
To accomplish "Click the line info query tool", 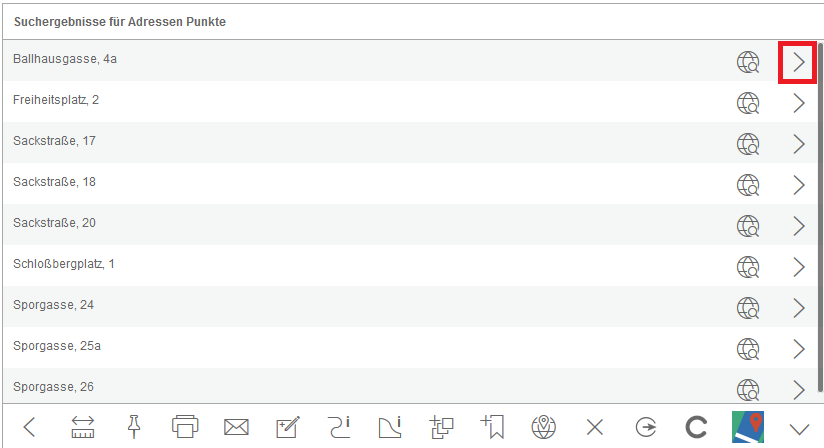I will pyautogui.click(x=339, y=427).
